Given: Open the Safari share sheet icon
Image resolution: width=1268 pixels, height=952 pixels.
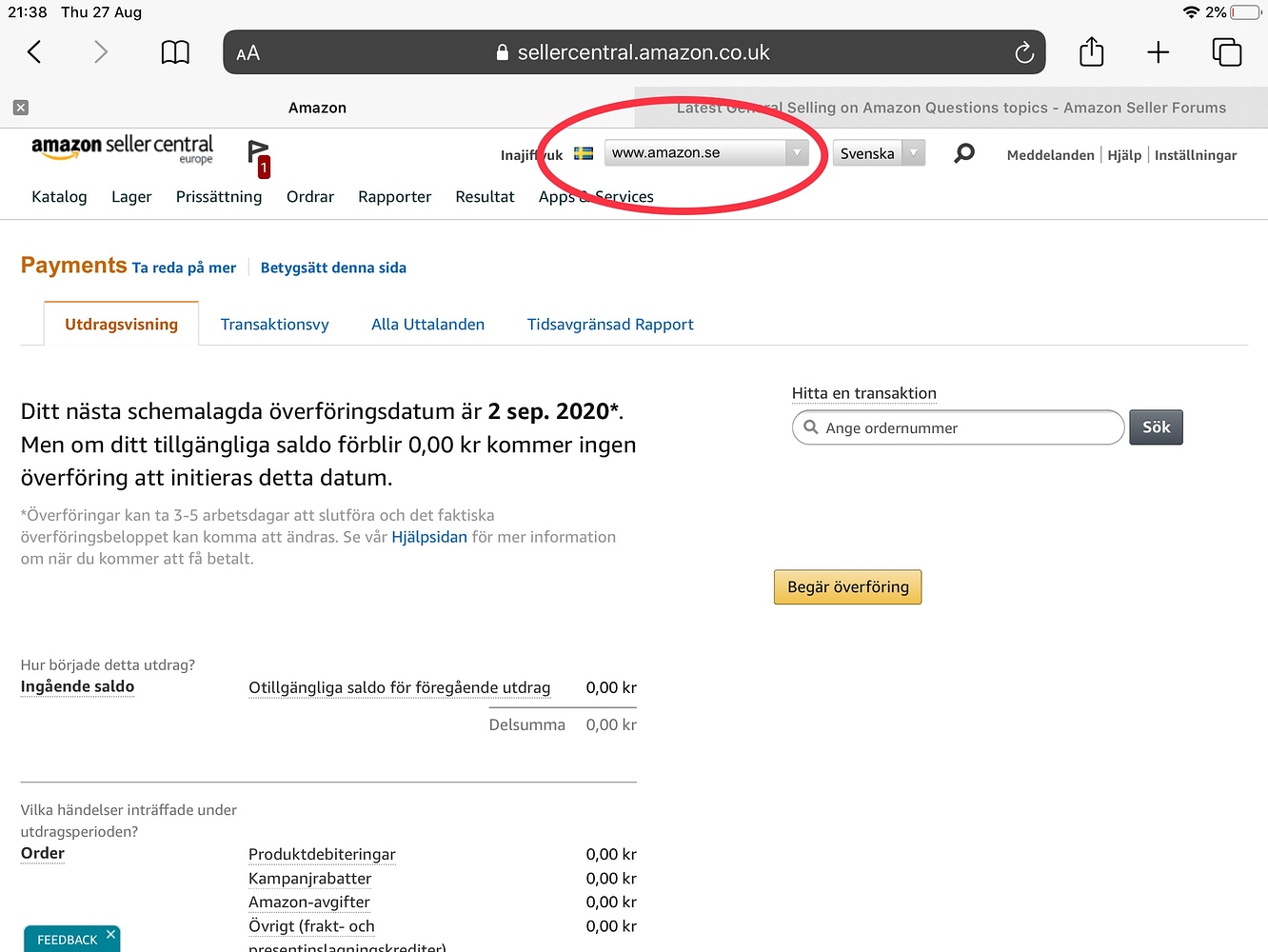Looking at the screenshot, I should click(1091, 52).
